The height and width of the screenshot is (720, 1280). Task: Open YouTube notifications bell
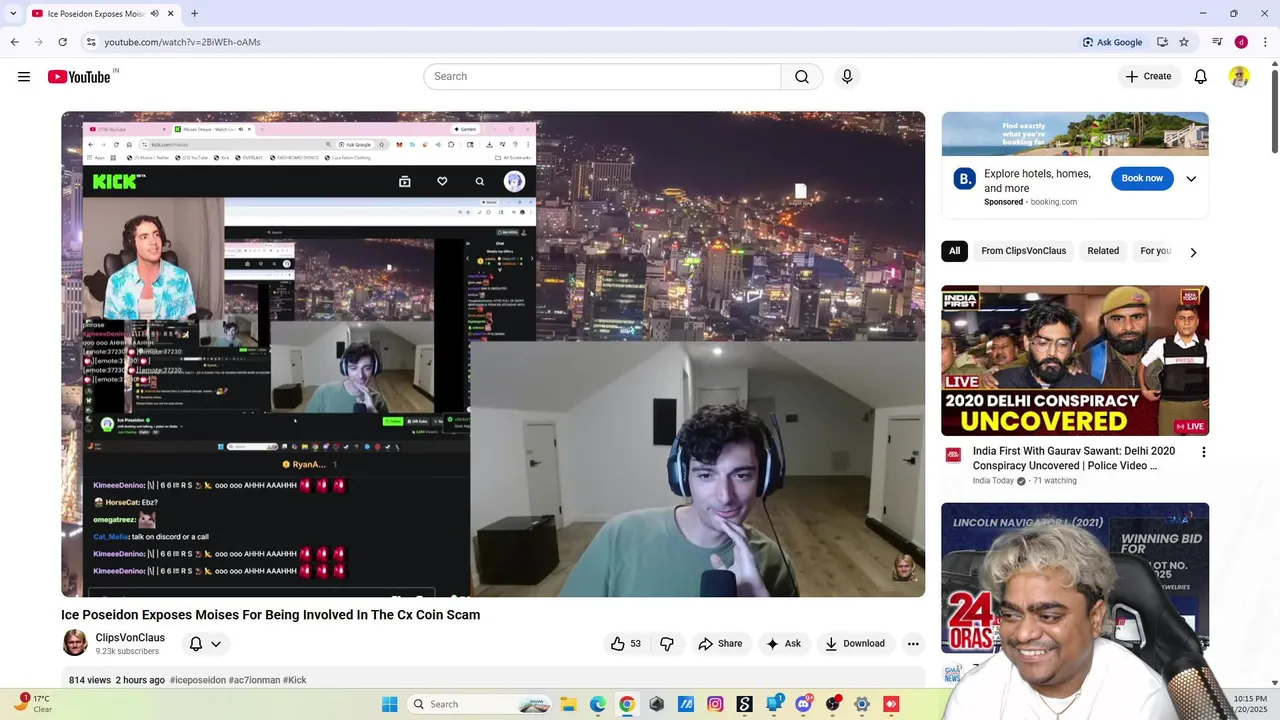1200,77
